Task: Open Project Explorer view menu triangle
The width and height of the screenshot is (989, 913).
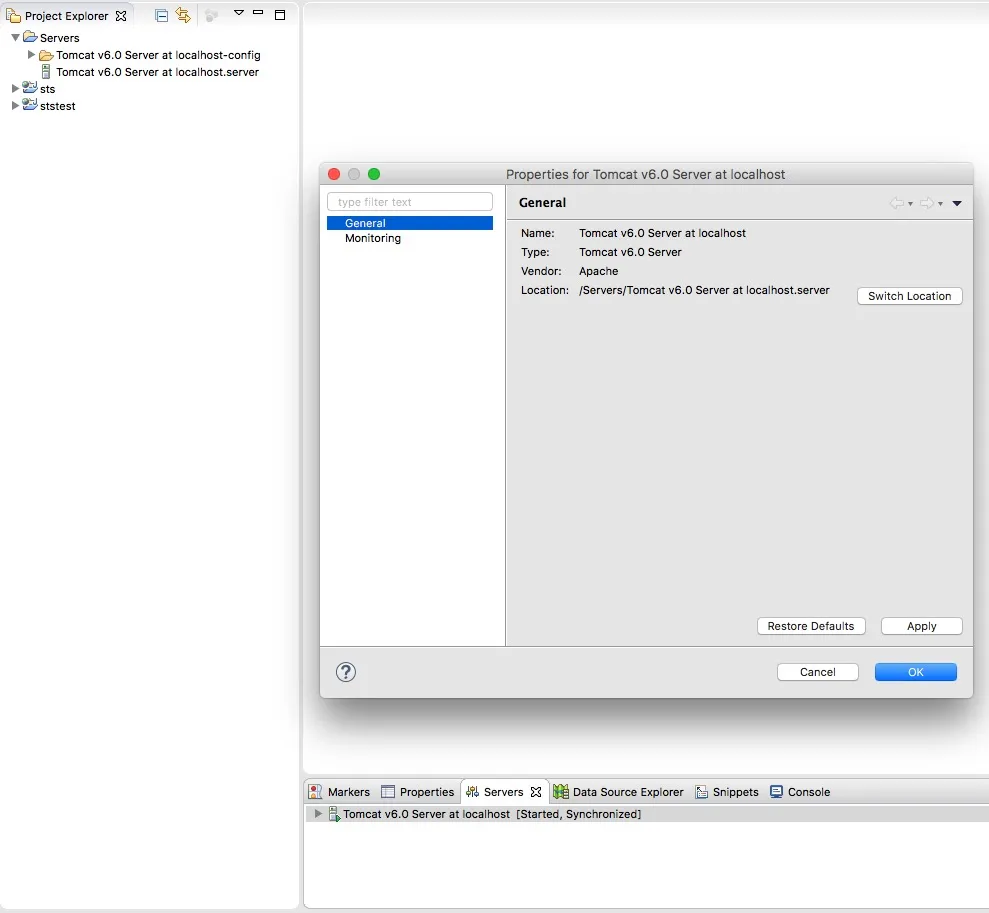Action: pos(238,13)
